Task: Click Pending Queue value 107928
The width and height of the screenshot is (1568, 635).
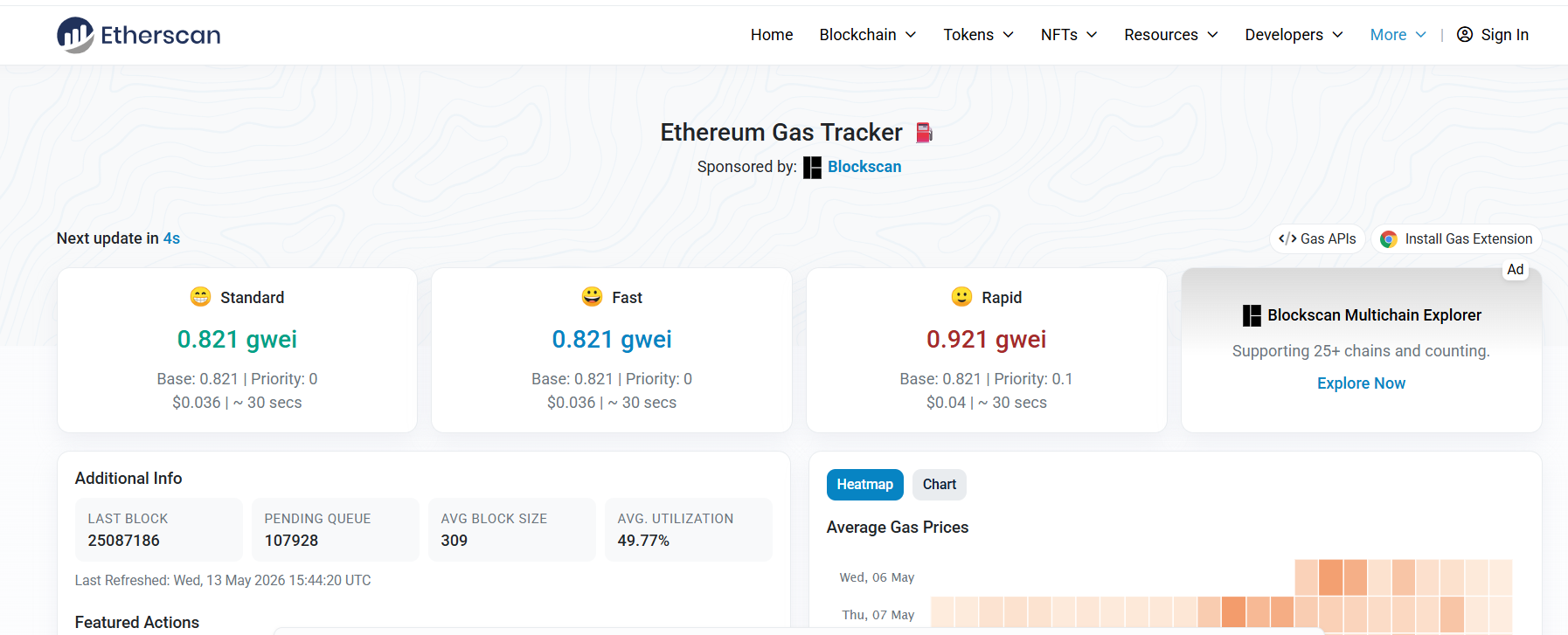Action: coord(291,541)
